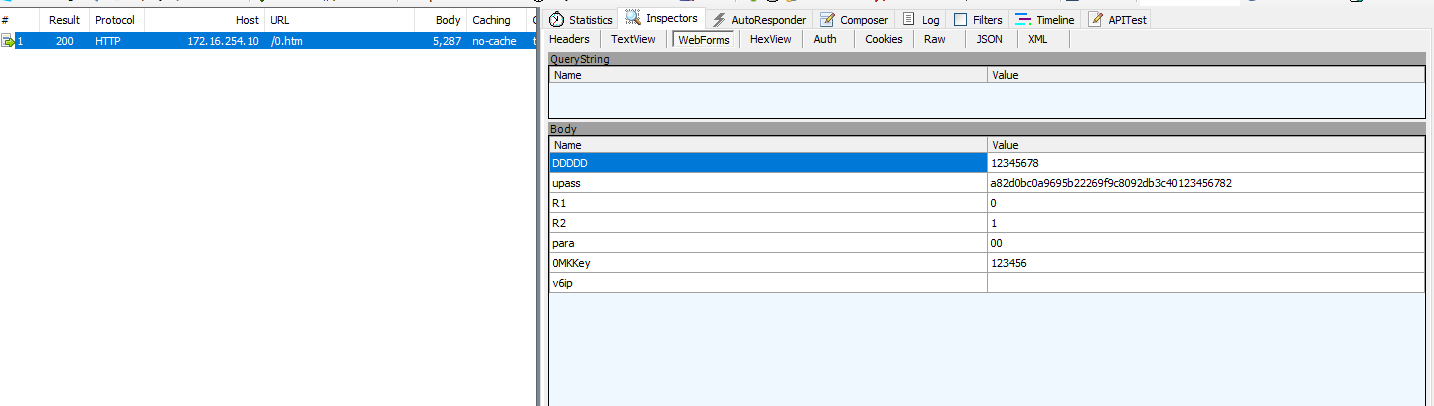Click the no-cache caching cell
Screen dimensions: 1434x406
click(495, 41)
